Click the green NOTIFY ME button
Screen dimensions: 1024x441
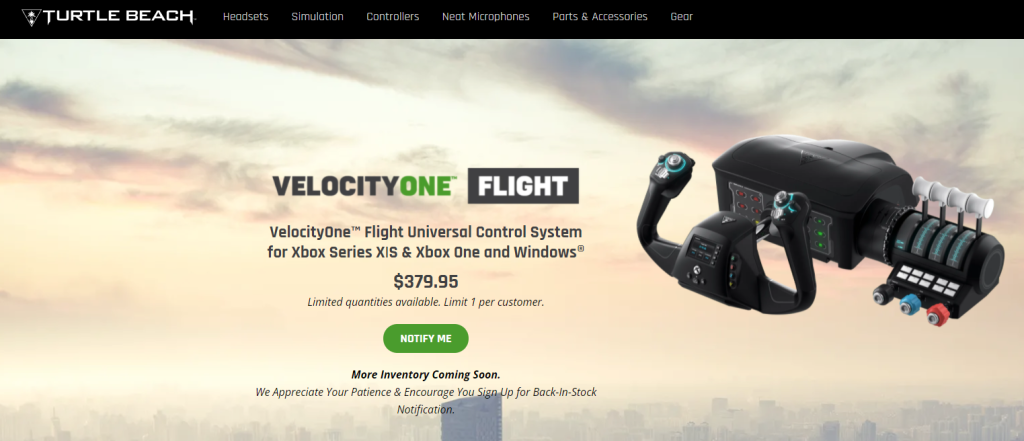point(426,338)
